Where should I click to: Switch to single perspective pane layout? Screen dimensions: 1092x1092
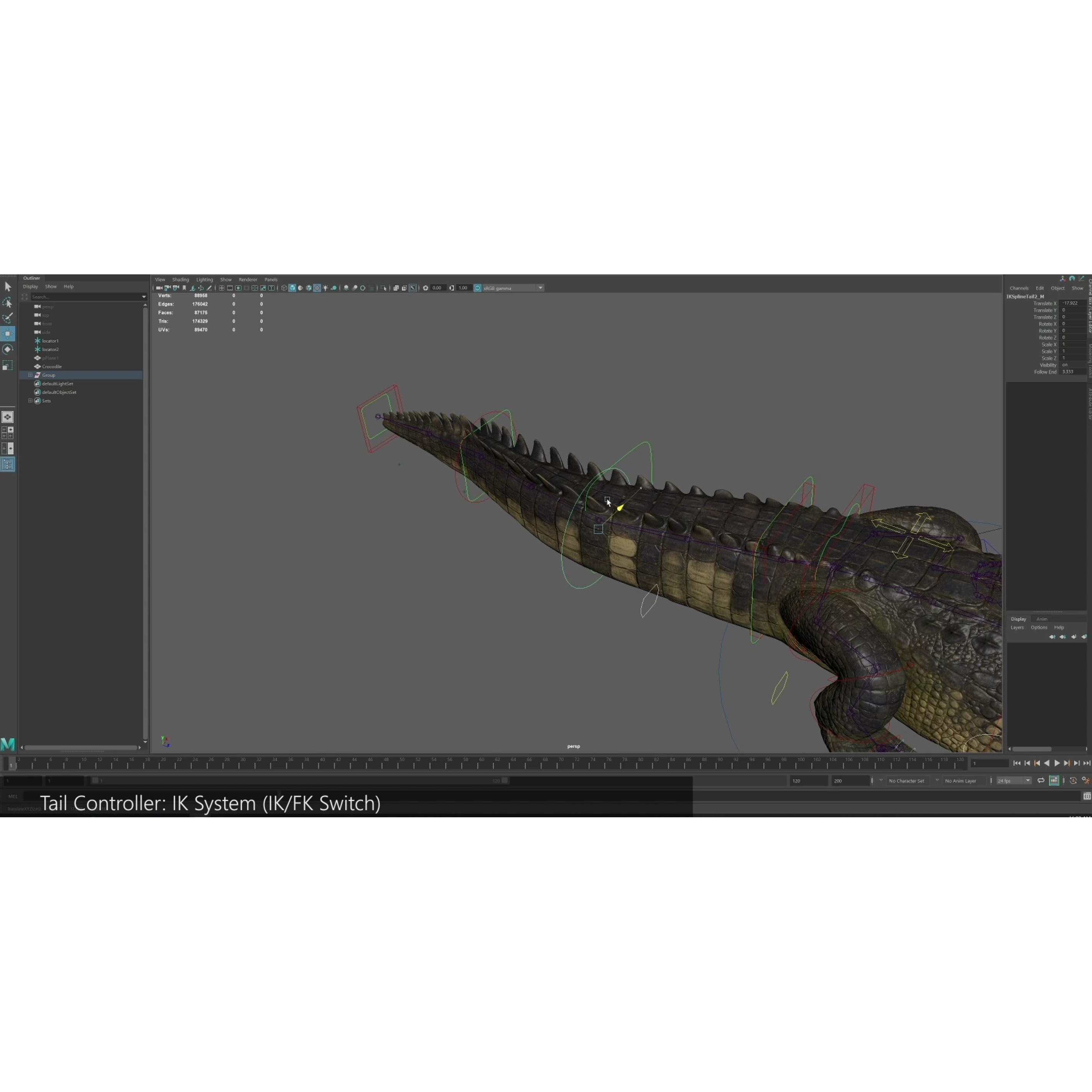point(7,417)
